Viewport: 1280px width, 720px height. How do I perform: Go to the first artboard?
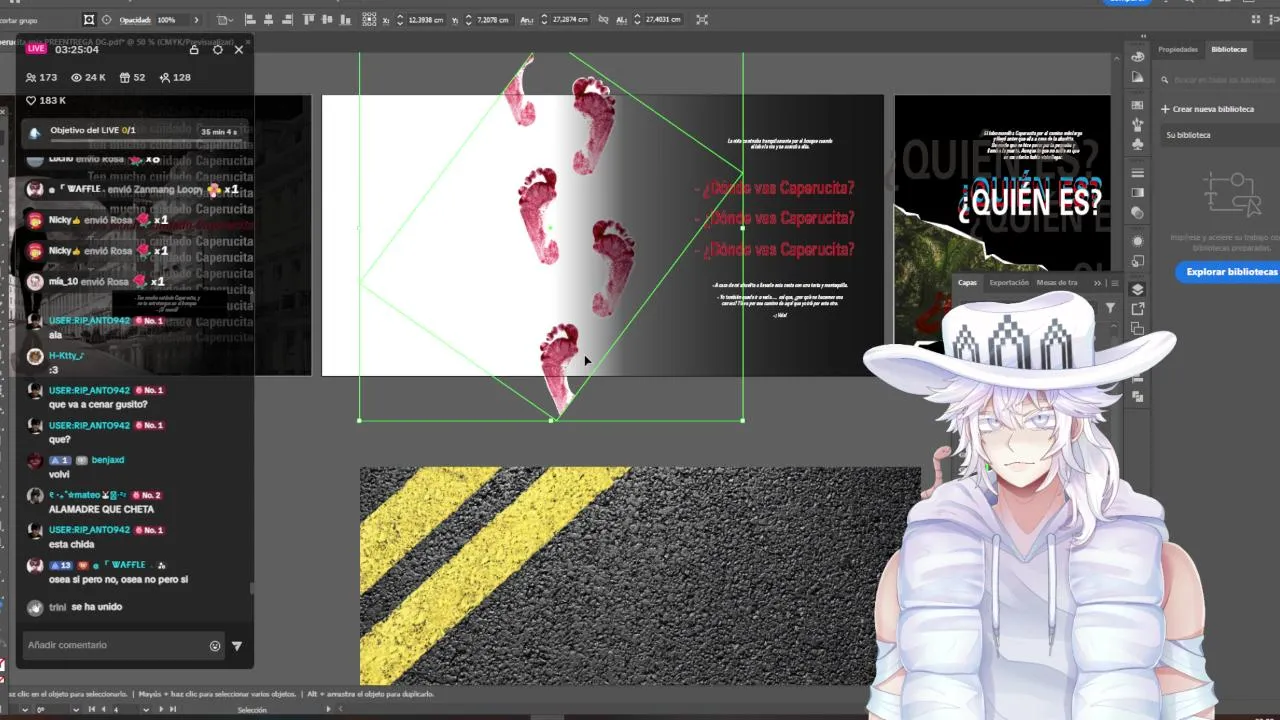(x=92, y=709)
